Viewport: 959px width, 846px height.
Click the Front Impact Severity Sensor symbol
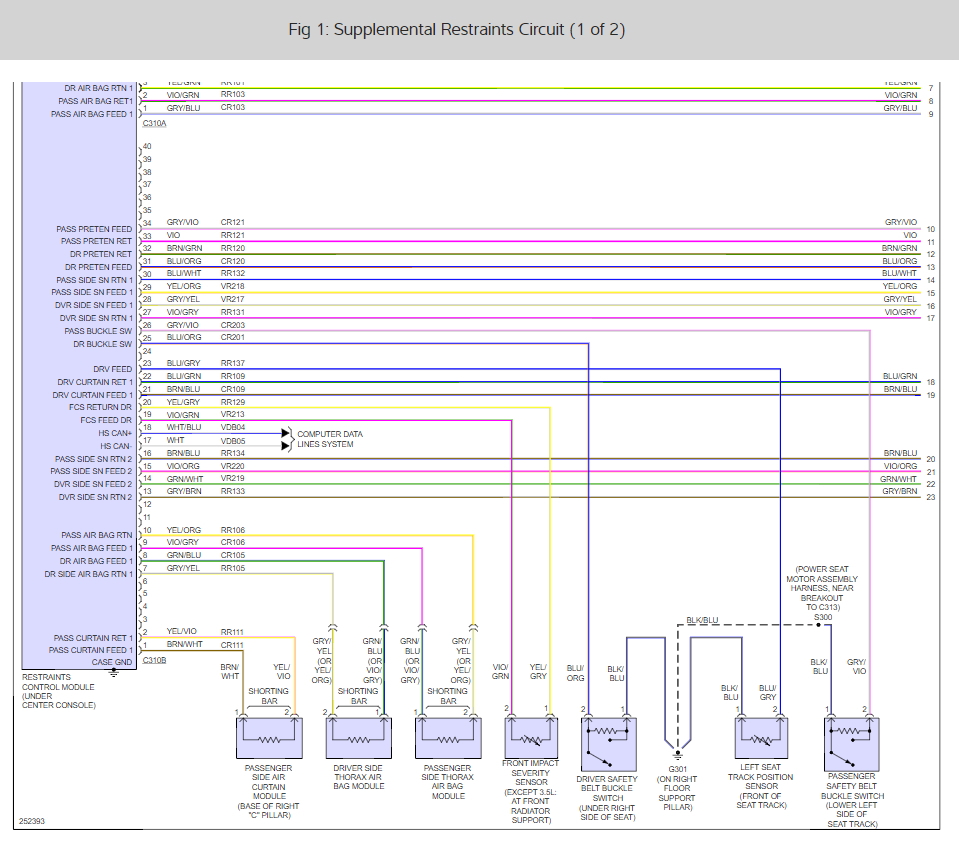531,737
